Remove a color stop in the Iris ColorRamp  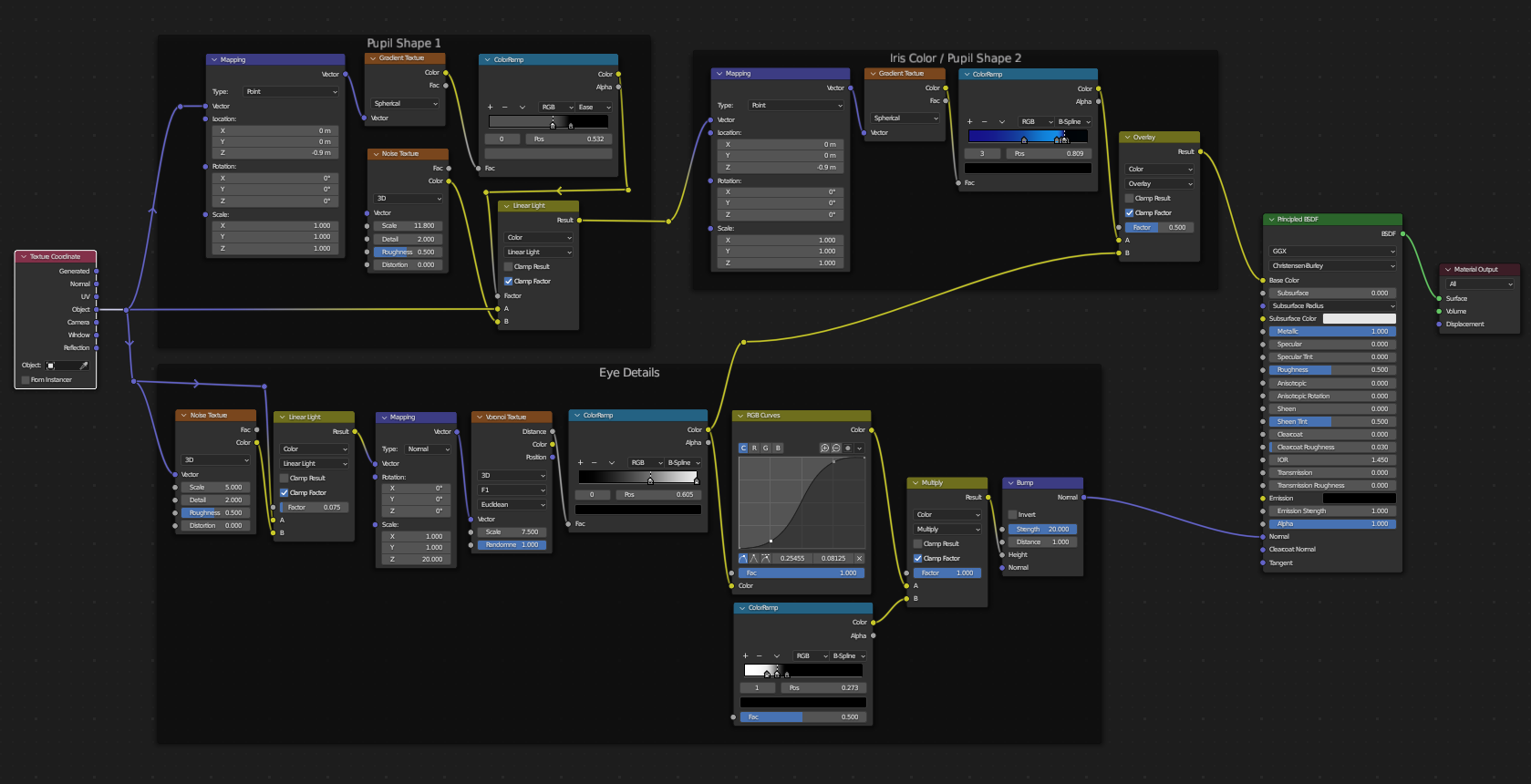[984, 122]
